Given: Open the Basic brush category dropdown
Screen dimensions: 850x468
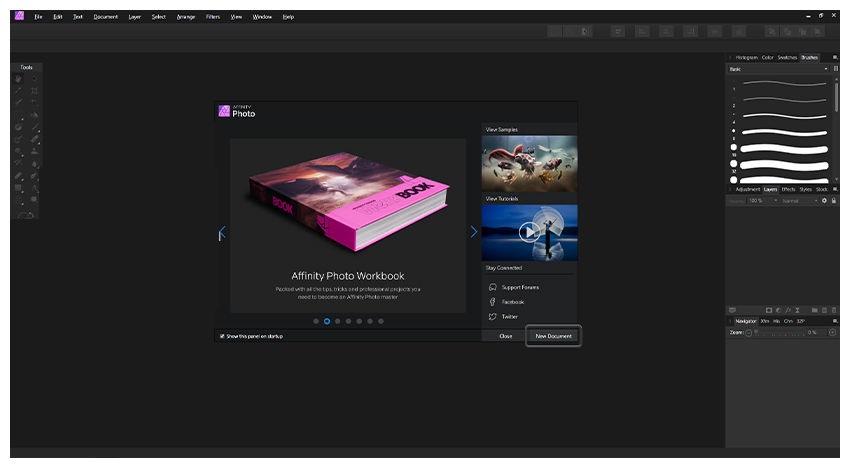Looking at the screenshot, I should tap(778, 69).
